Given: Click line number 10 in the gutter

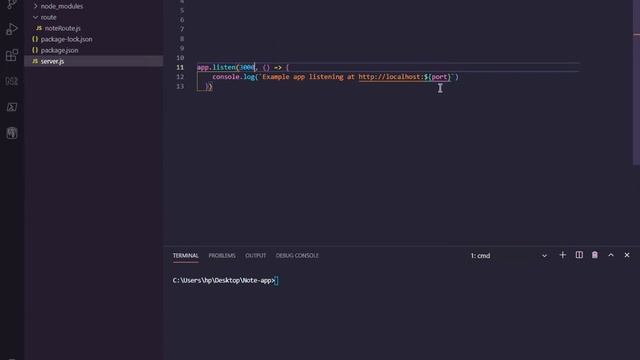Looking at the screenshot, I should (180, 58).
